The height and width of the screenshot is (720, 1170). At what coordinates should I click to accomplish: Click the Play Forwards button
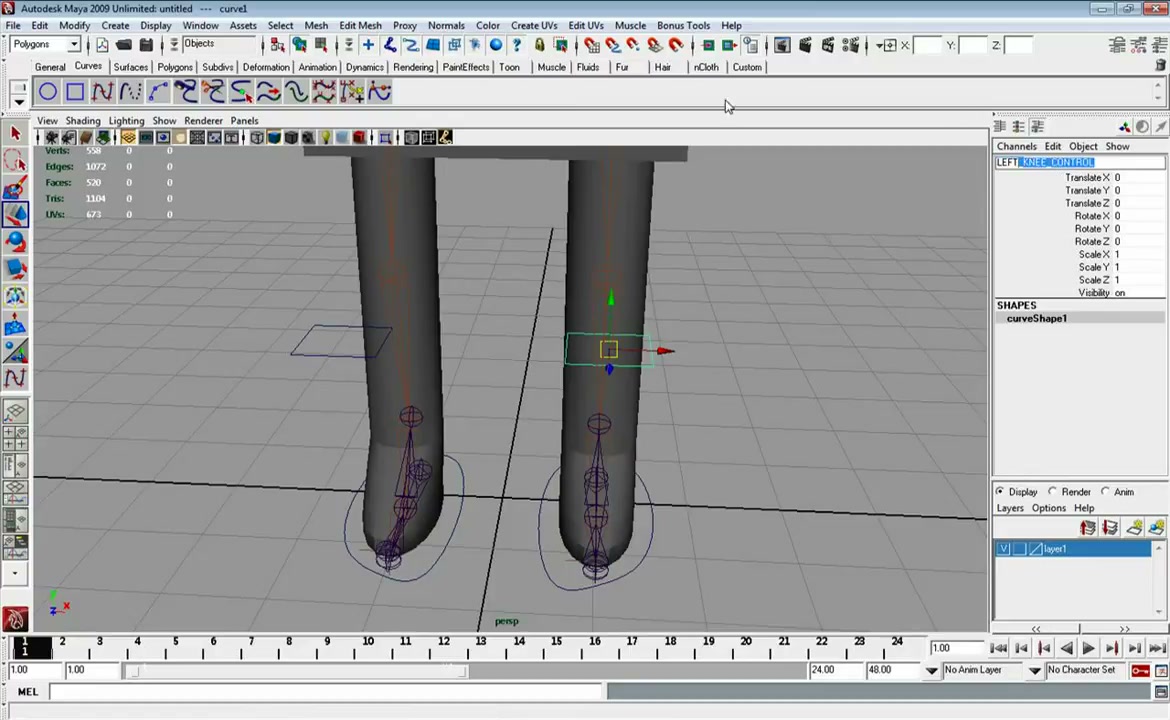tap(1089, 648)
